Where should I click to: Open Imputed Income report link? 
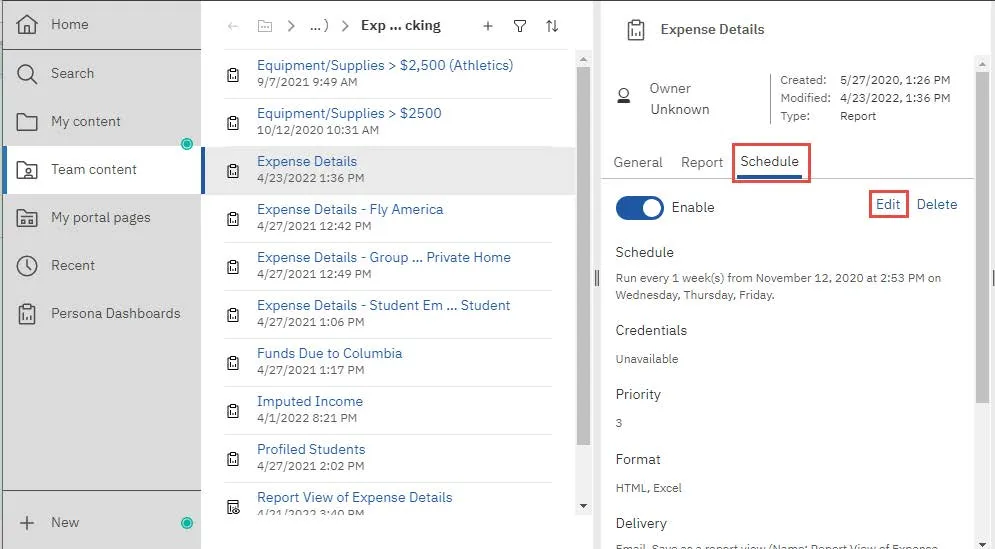310,402
